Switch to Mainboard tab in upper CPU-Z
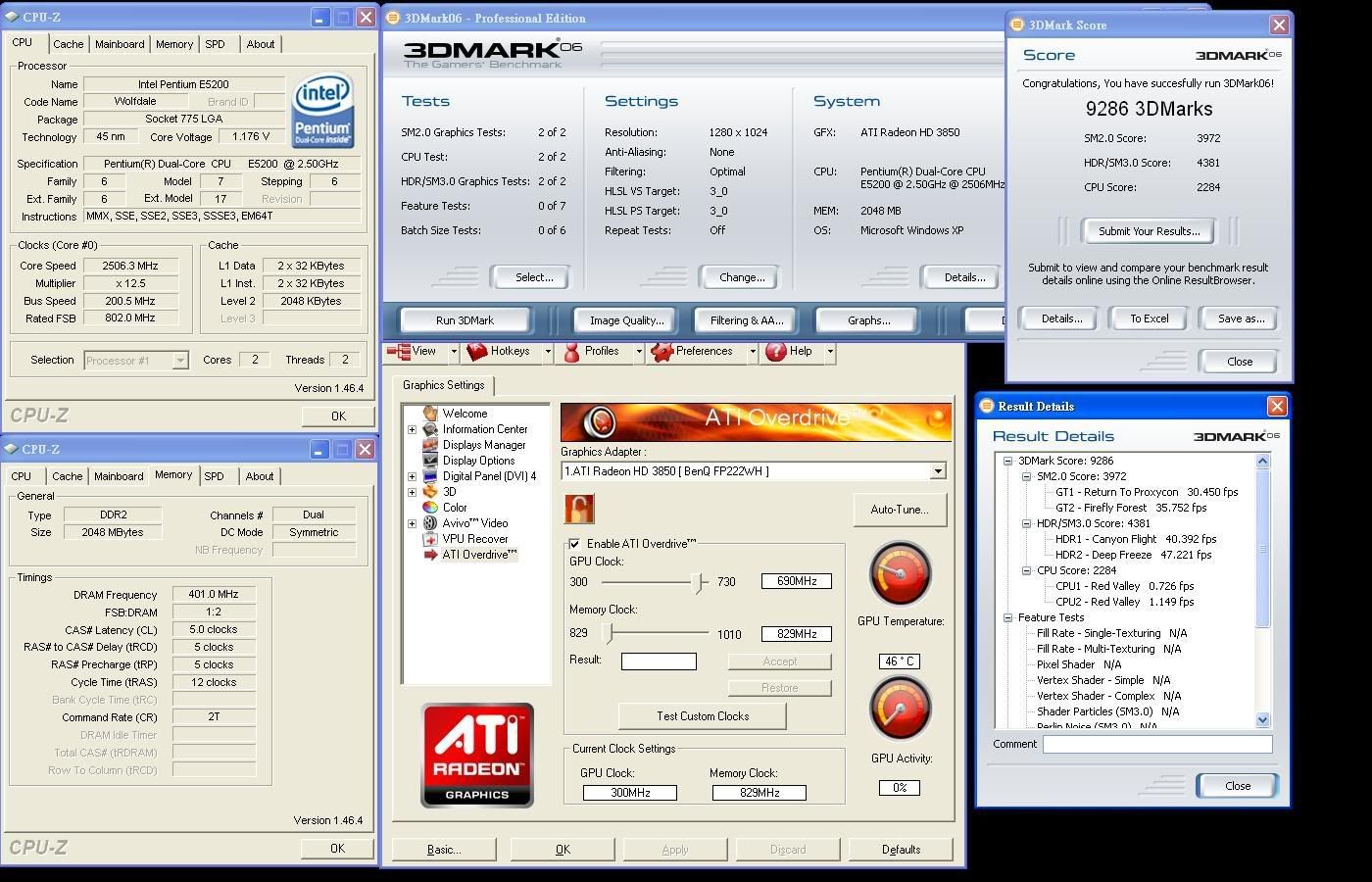Screen dimensions: 1372x882 (x=120, y=44)
